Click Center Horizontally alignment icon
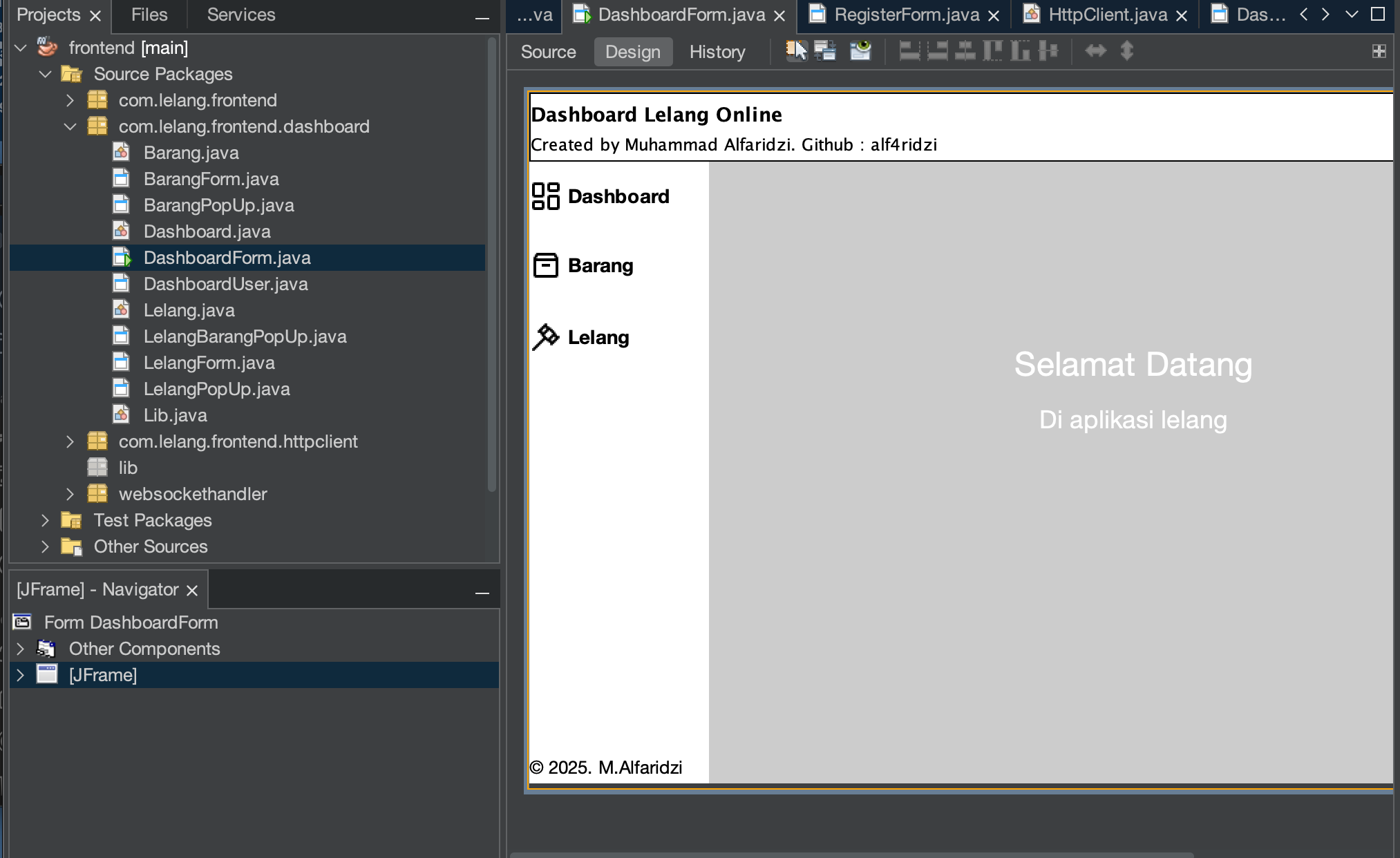1400x858 pixels. coord(965,51)
